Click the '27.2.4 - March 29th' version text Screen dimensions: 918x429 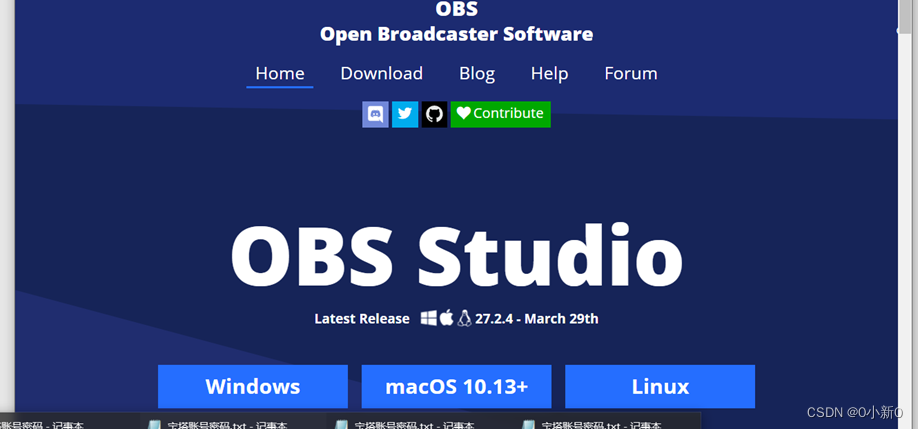pyautogui.click(x=537, y=319)
